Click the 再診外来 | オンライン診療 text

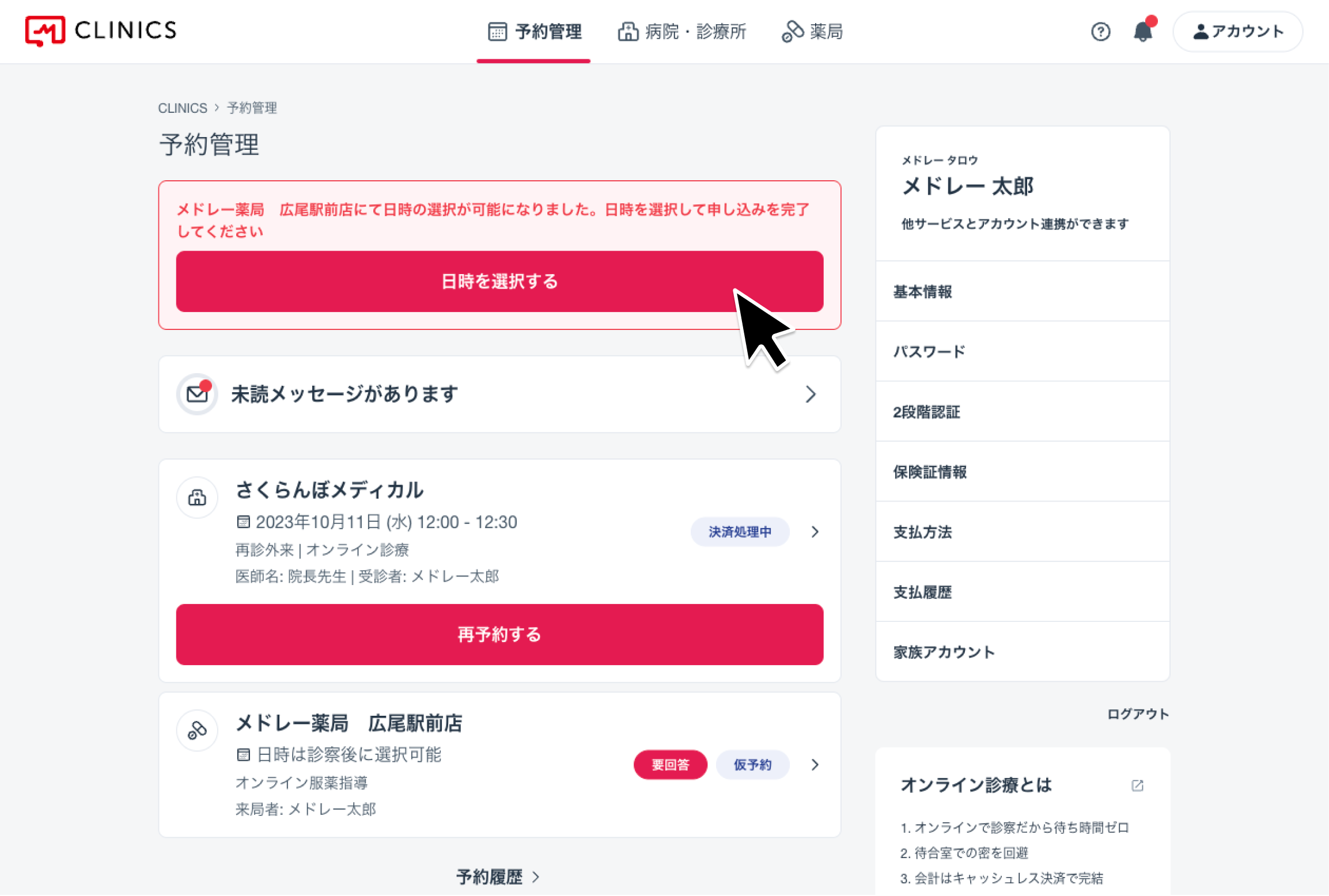coord(322,550)
